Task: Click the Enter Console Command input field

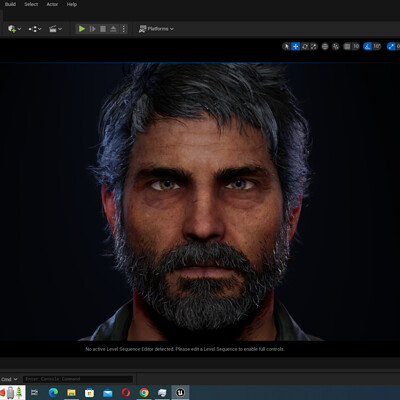Action: tap(78, 379)
